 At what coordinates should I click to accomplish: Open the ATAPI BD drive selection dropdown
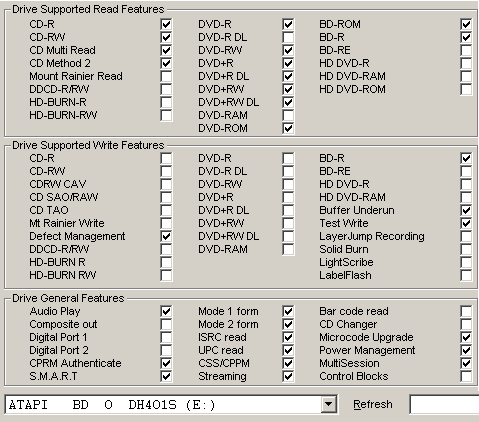pos(328,404)
